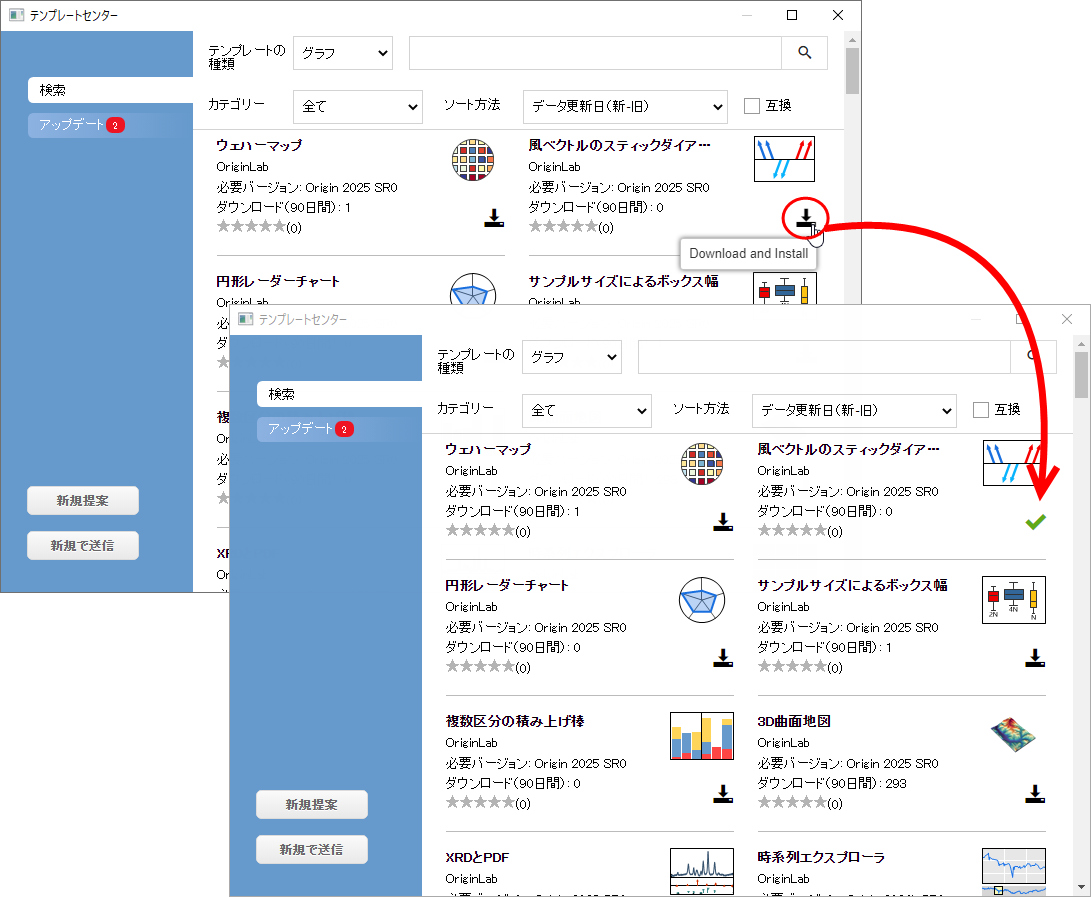Rate 3D曲面地図 with stars
Screen dimensions: 1091x897
pyautogui.click(x=792, y=803)
